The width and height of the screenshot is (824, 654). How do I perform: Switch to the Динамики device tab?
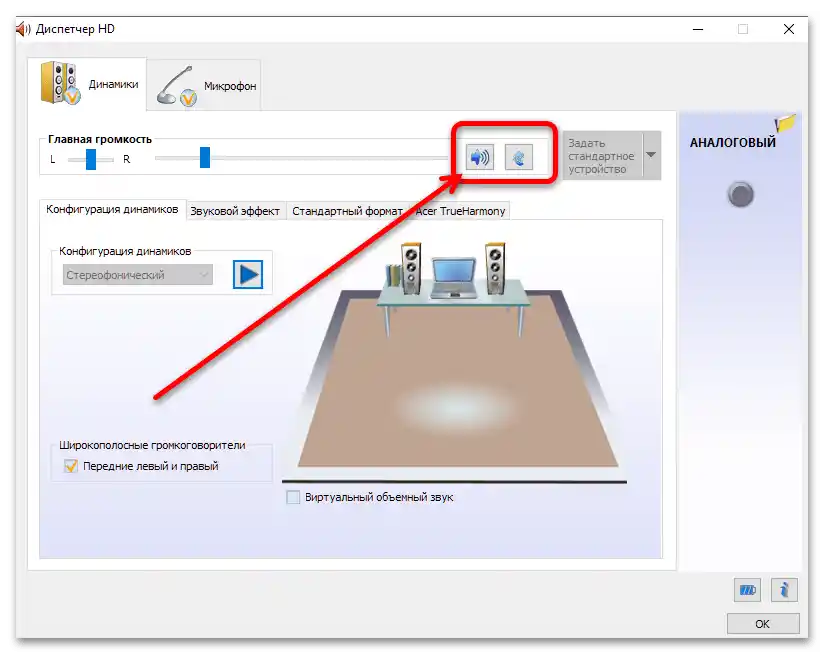tap(87, 84)
